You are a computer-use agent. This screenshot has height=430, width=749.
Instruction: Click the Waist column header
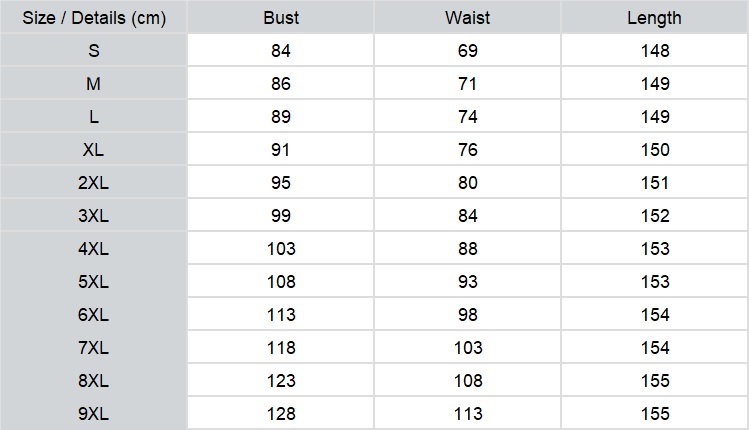pyautogui.click(x=468, y=18)
